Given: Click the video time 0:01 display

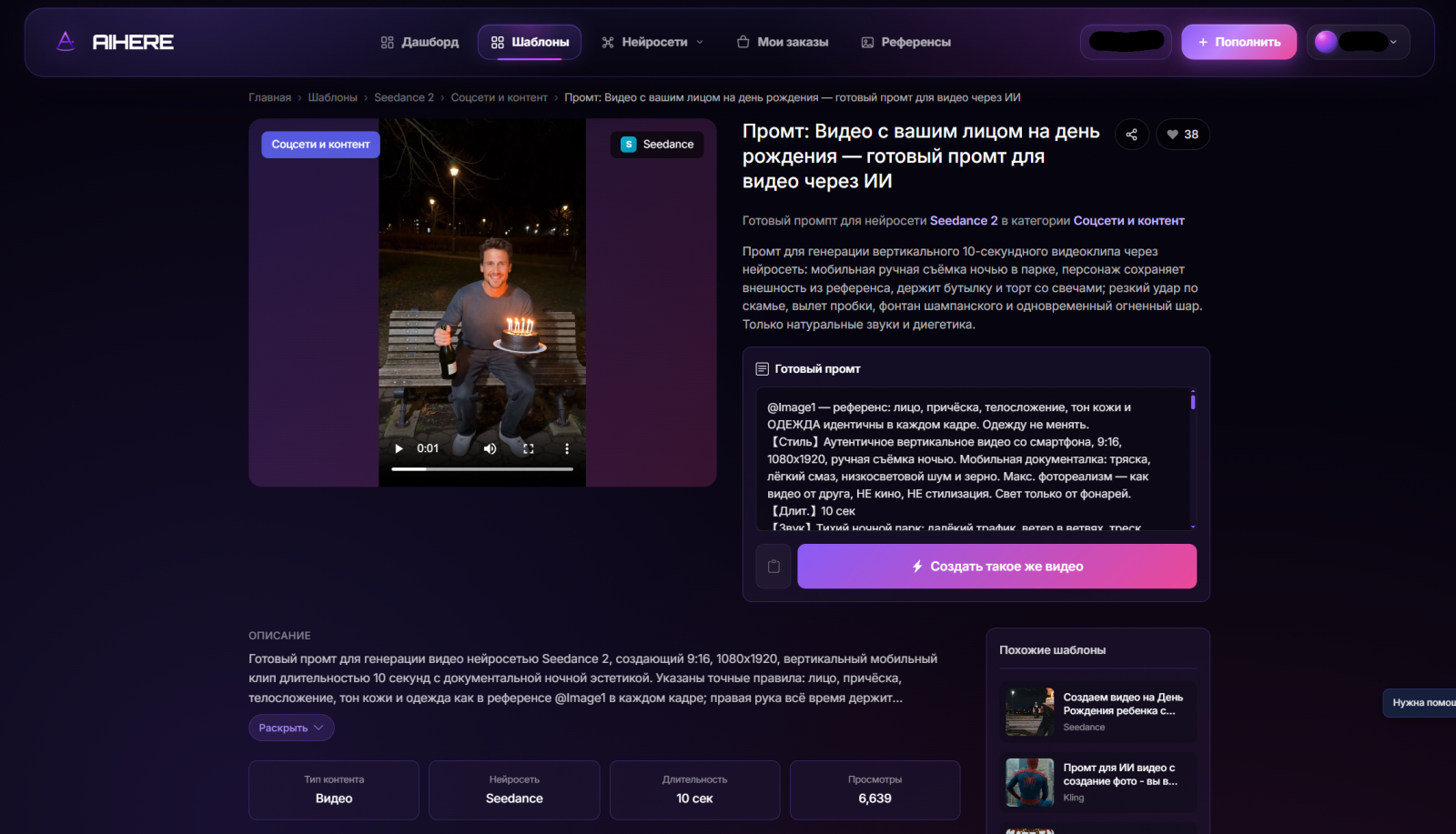Looking at the screenshot, I should (x=428, y=448).
